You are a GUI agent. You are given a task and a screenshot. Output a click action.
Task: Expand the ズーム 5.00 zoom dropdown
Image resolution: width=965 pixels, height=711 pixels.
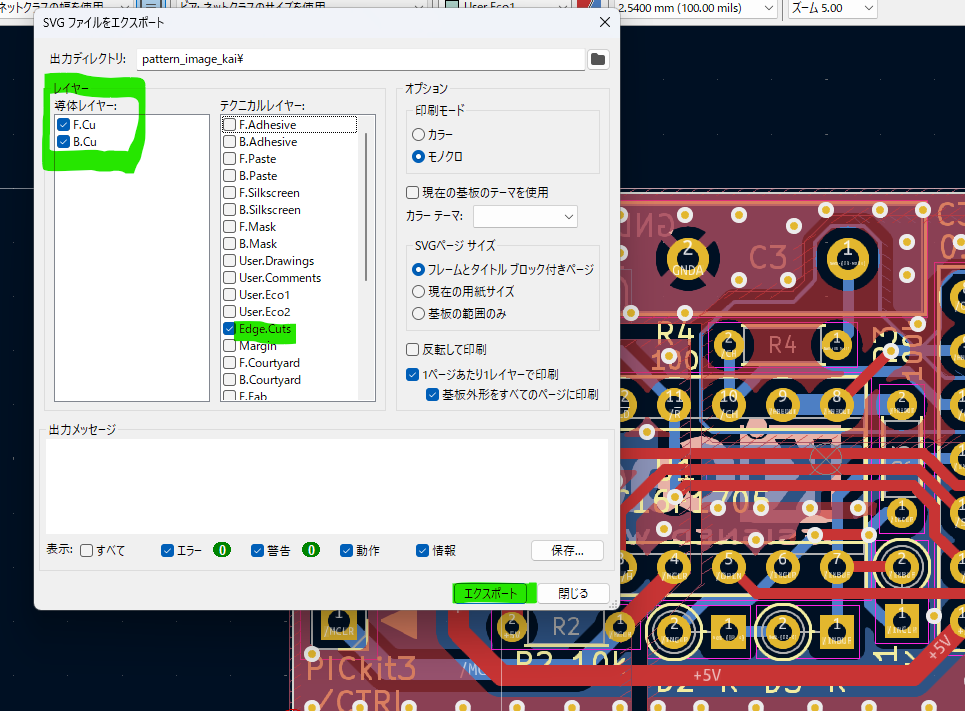832,8
